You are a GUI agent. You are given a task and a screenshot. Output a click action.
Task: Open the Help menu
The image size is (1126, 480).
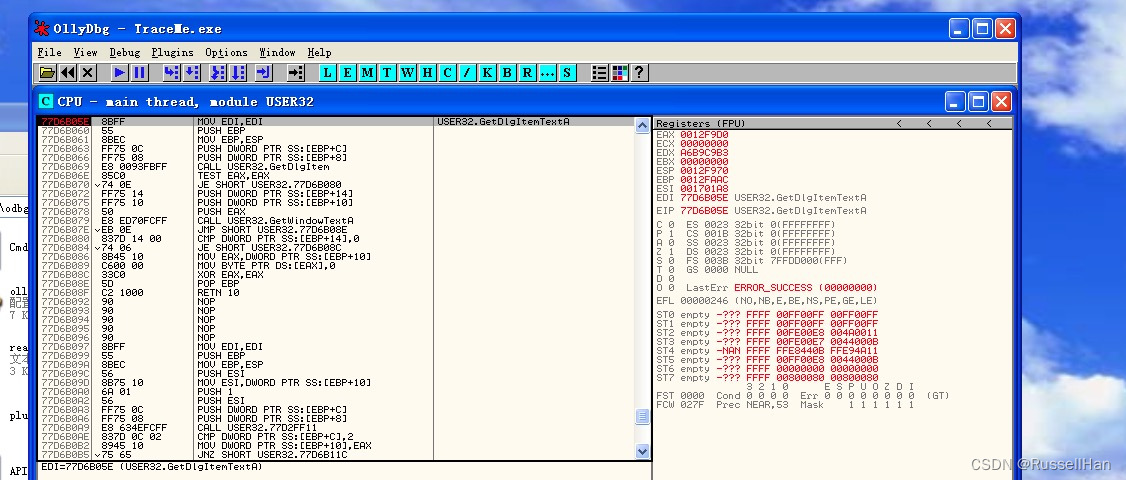[x=320, y=52]
